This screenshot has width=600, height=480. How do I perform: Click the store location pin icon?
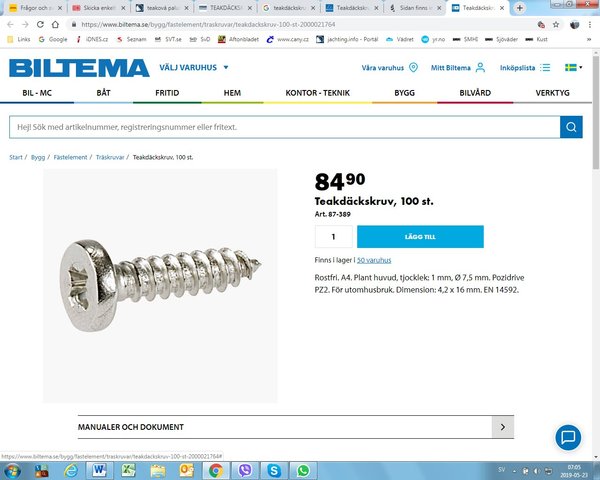point(413,68)
